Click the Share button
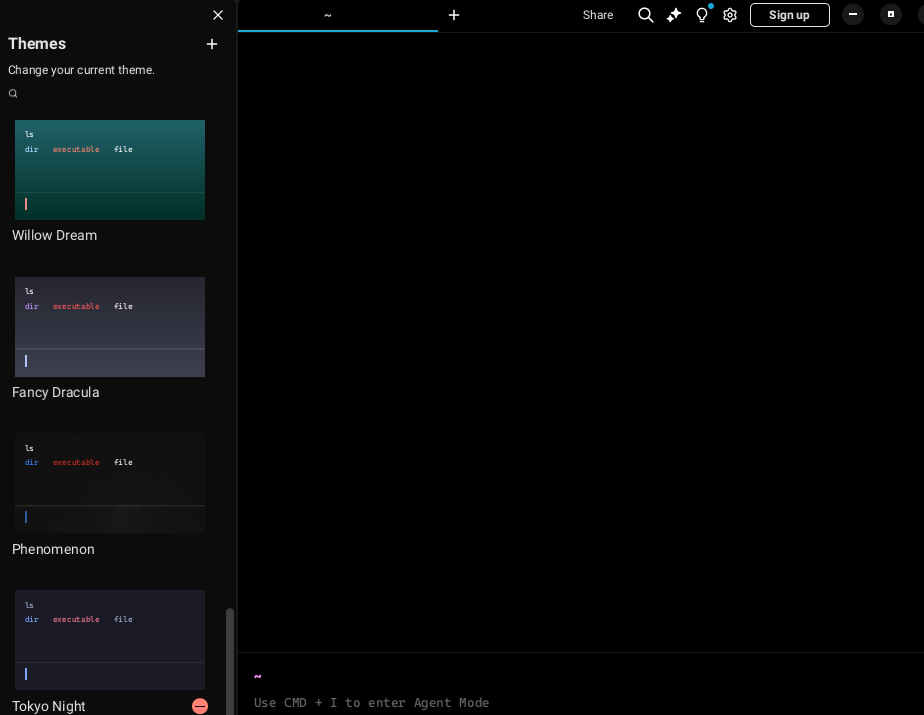This screenshot has width=924, height=715. point(598,15)
